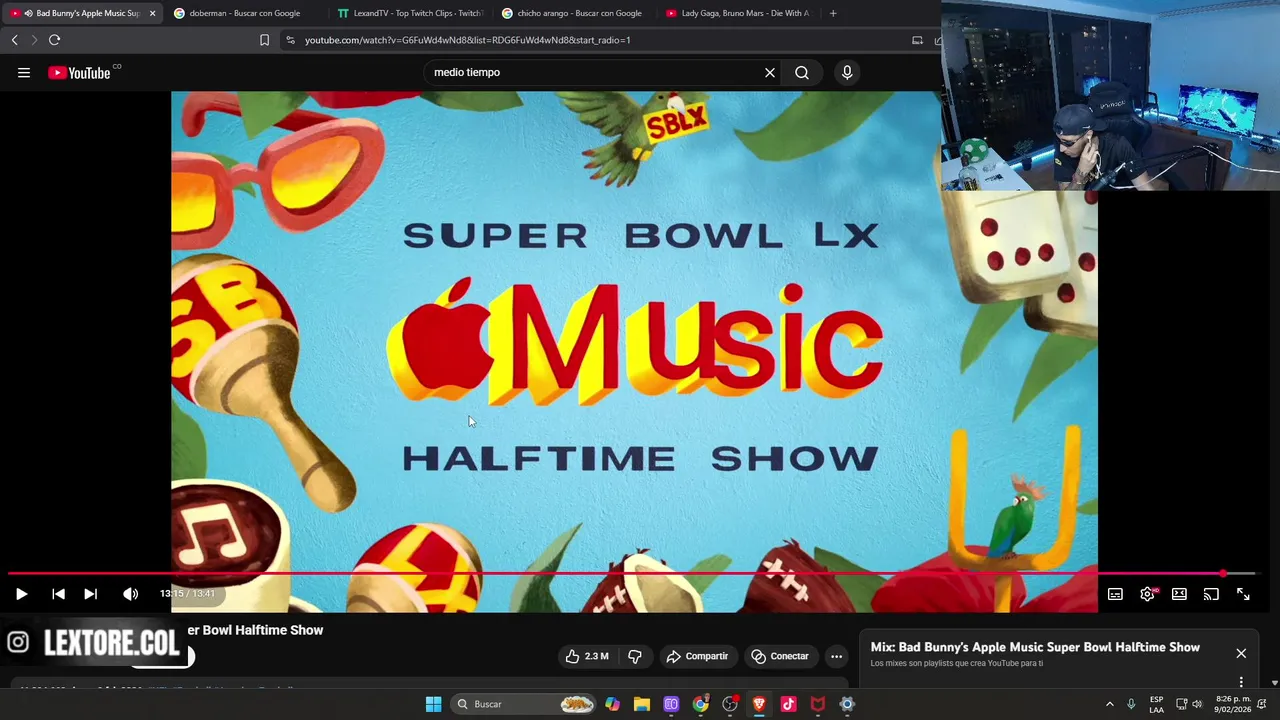
Task: Open the YouTube hamburger guide menu
Action: tap(24, 72)
